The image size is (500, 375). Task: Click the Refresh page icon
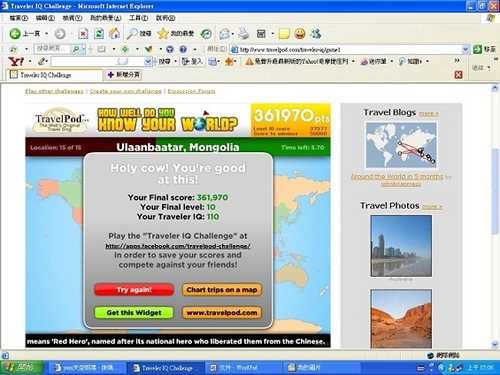tap(99, 33)
